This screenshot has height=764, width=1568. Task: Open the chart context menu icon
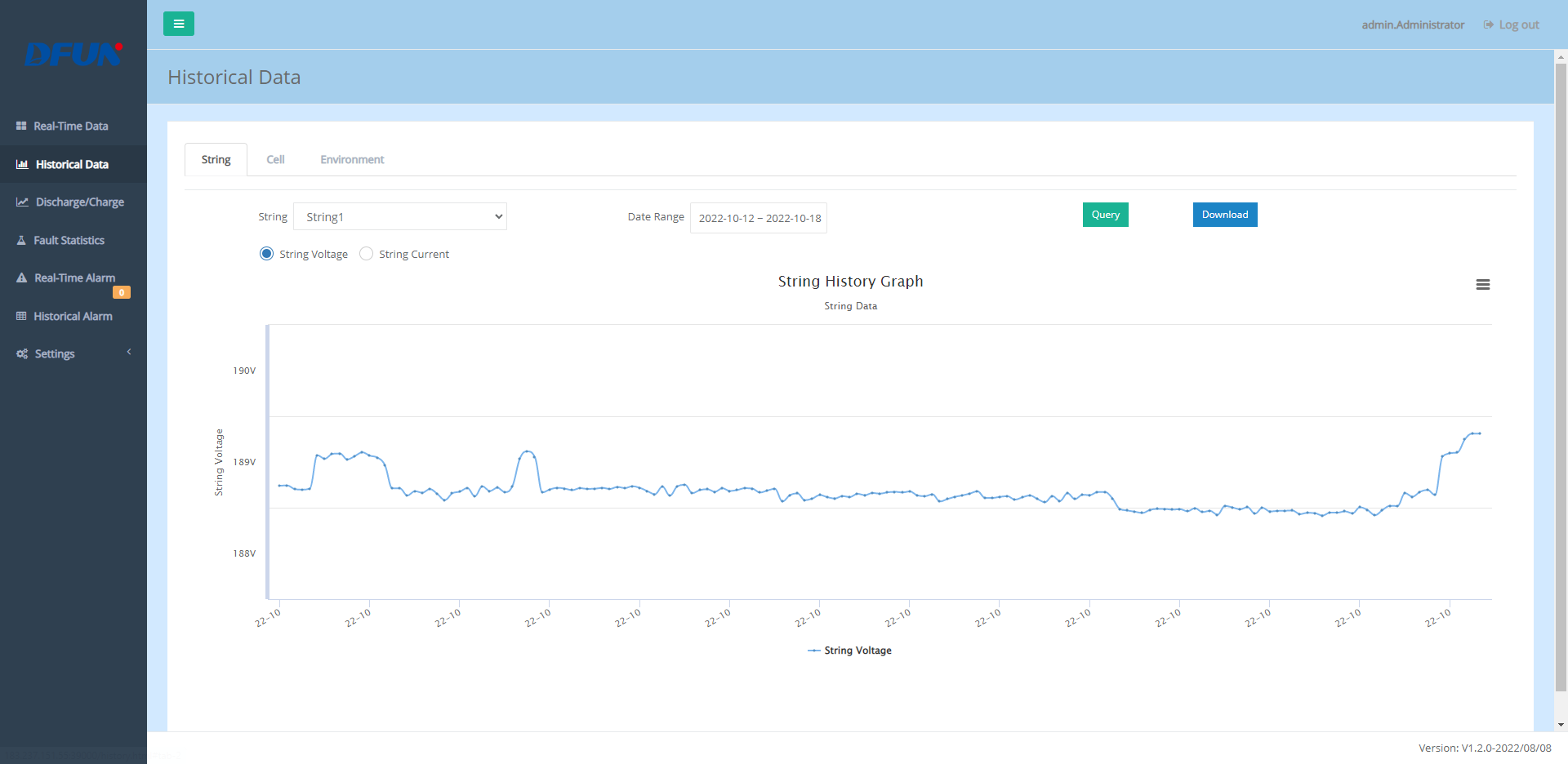click(1483, 285)
